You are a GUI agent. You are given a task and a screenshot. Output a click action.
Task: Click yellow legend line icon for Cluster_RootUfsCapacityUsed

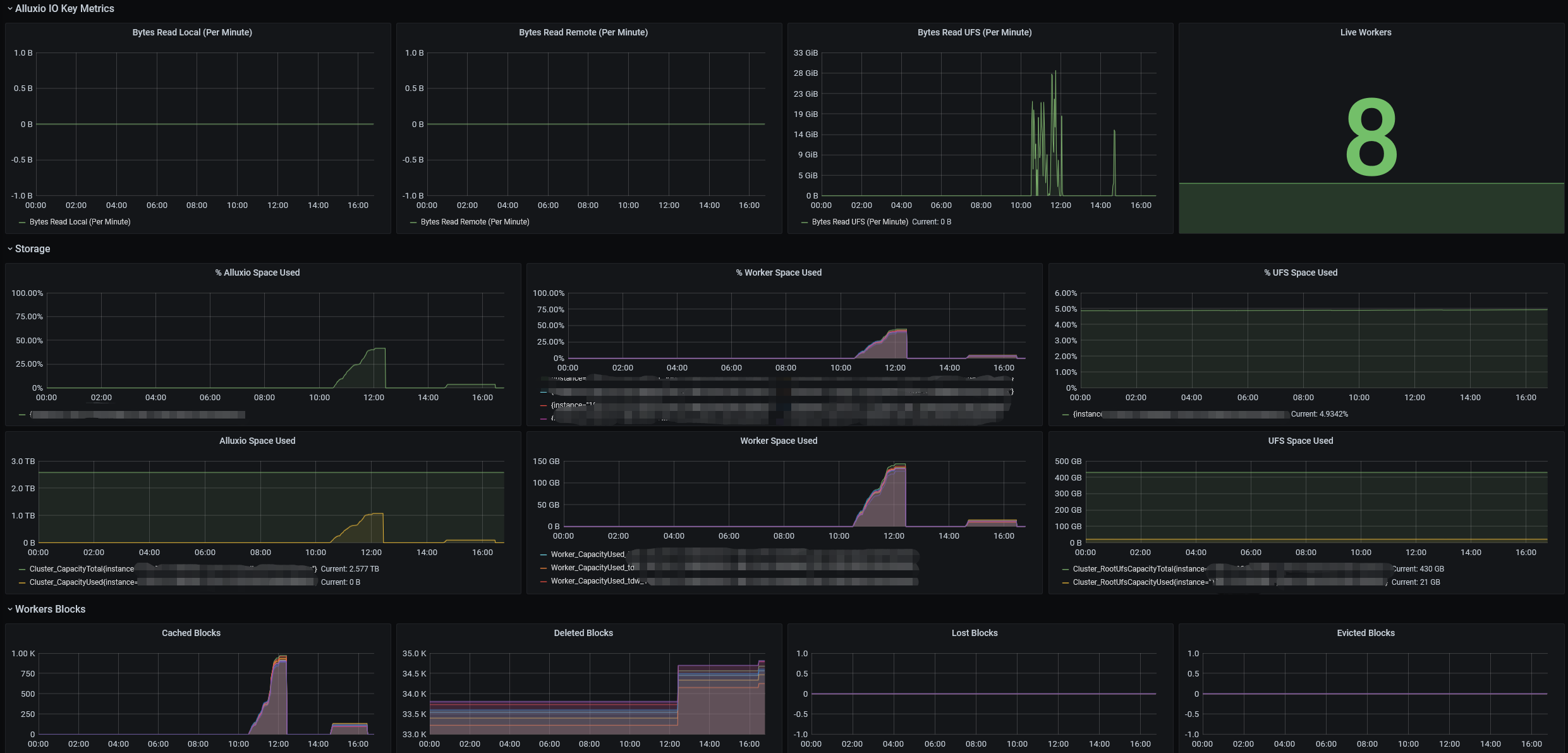point(1066,583)
